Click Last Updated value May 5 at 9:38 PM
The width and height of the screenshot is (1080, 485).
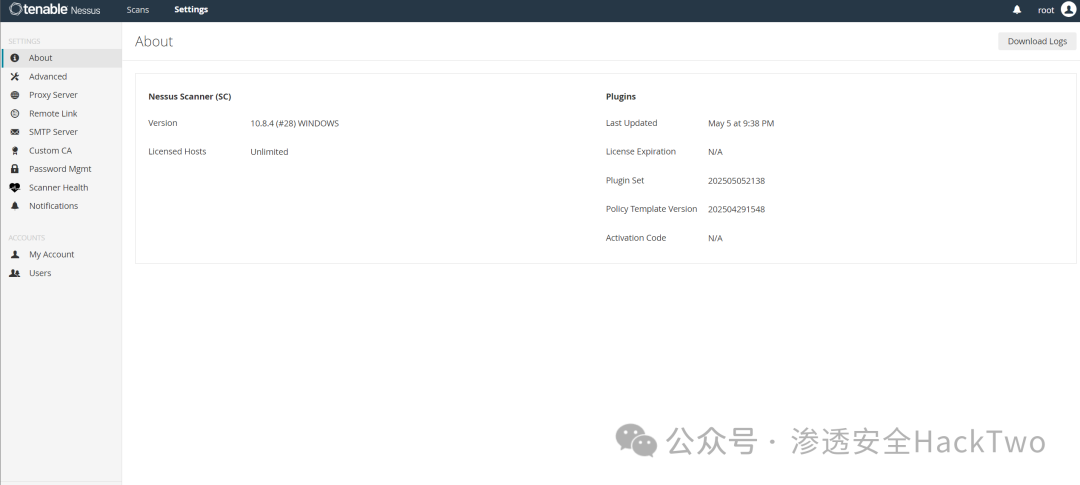click(x=740, y=123)
